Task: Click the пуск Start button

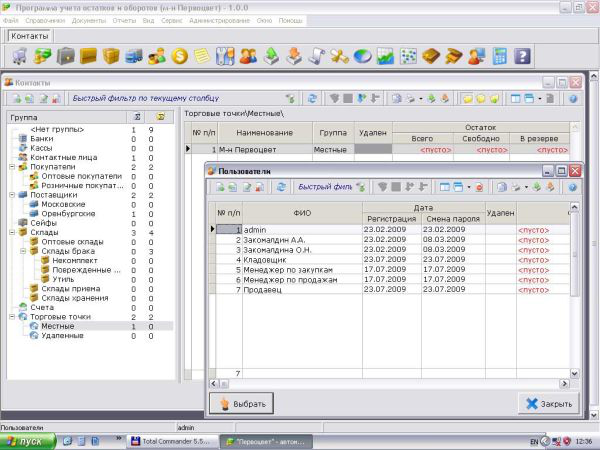Action: point(28,442)
